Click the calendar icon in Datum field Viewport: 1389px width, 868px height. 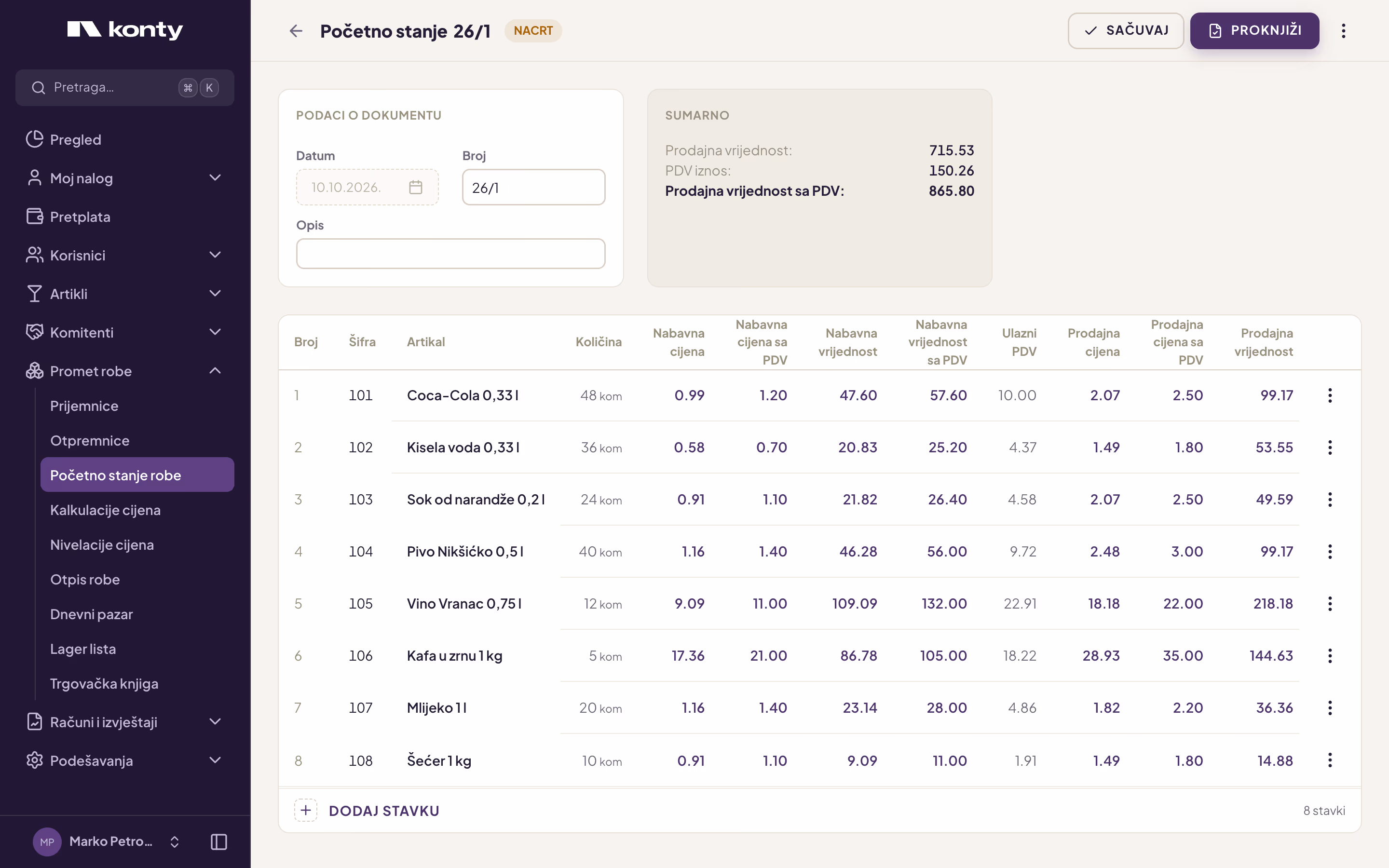pos(416,187)
